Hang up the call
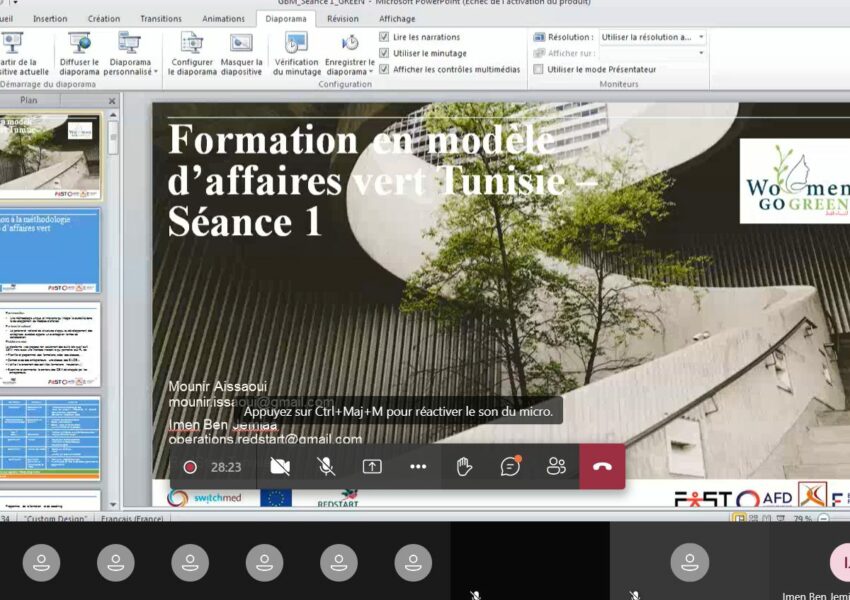The image size is (850, 600). pyautogui.click(x=602, y=467)
